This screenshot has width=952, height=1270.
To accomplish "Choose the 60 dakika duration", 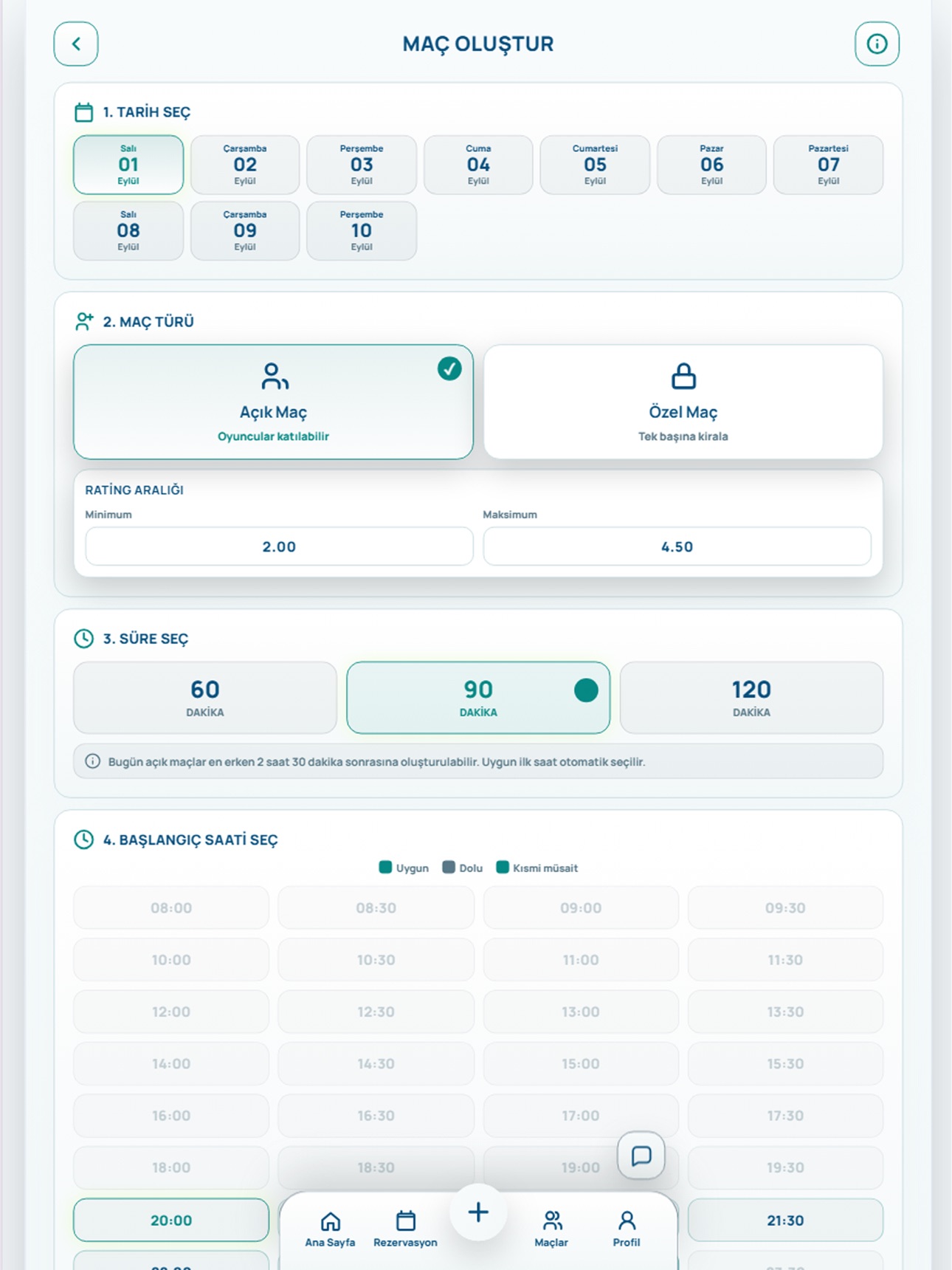I will (205, 698).
